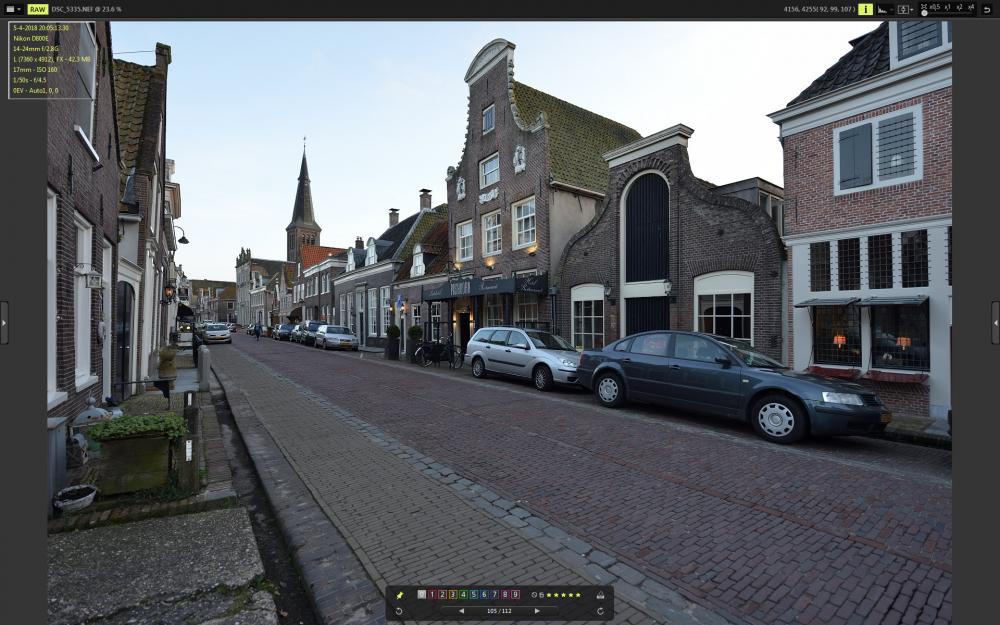Go to next image arrow
This screenshot has width=1000, height=625.
[538, 611]
